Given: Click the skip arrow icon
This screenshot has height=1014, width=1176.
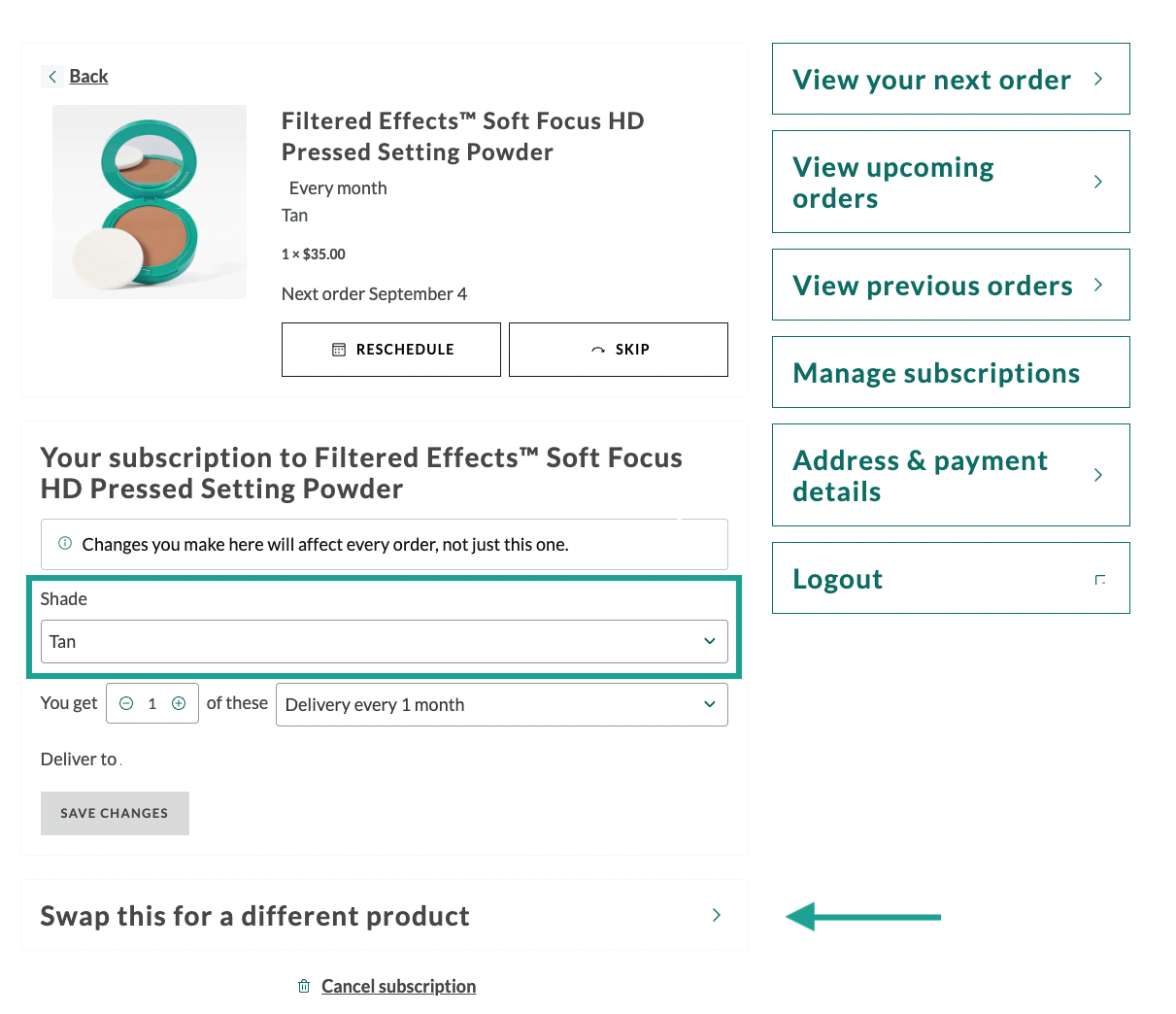Looking at the screenshot, I should pos(598,350).
